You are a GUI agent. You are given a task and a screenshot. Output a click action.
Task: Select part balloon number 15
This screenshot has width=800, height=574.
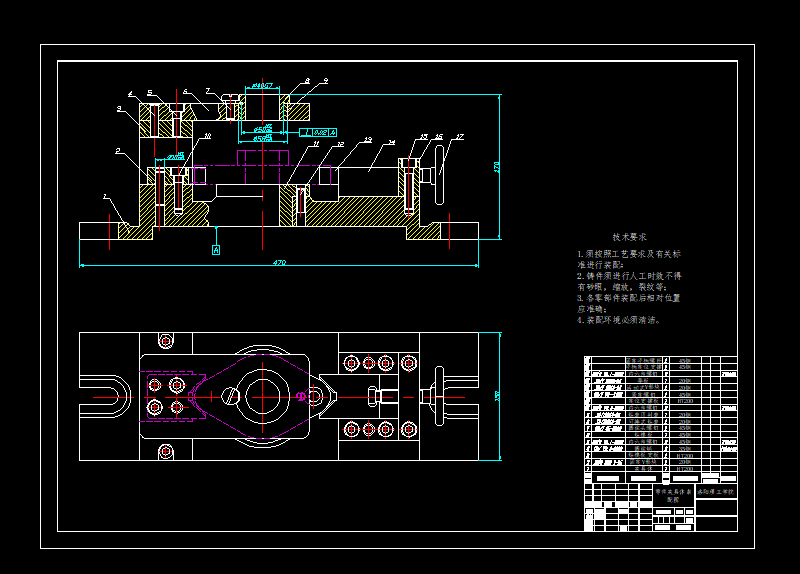[424, 137]
